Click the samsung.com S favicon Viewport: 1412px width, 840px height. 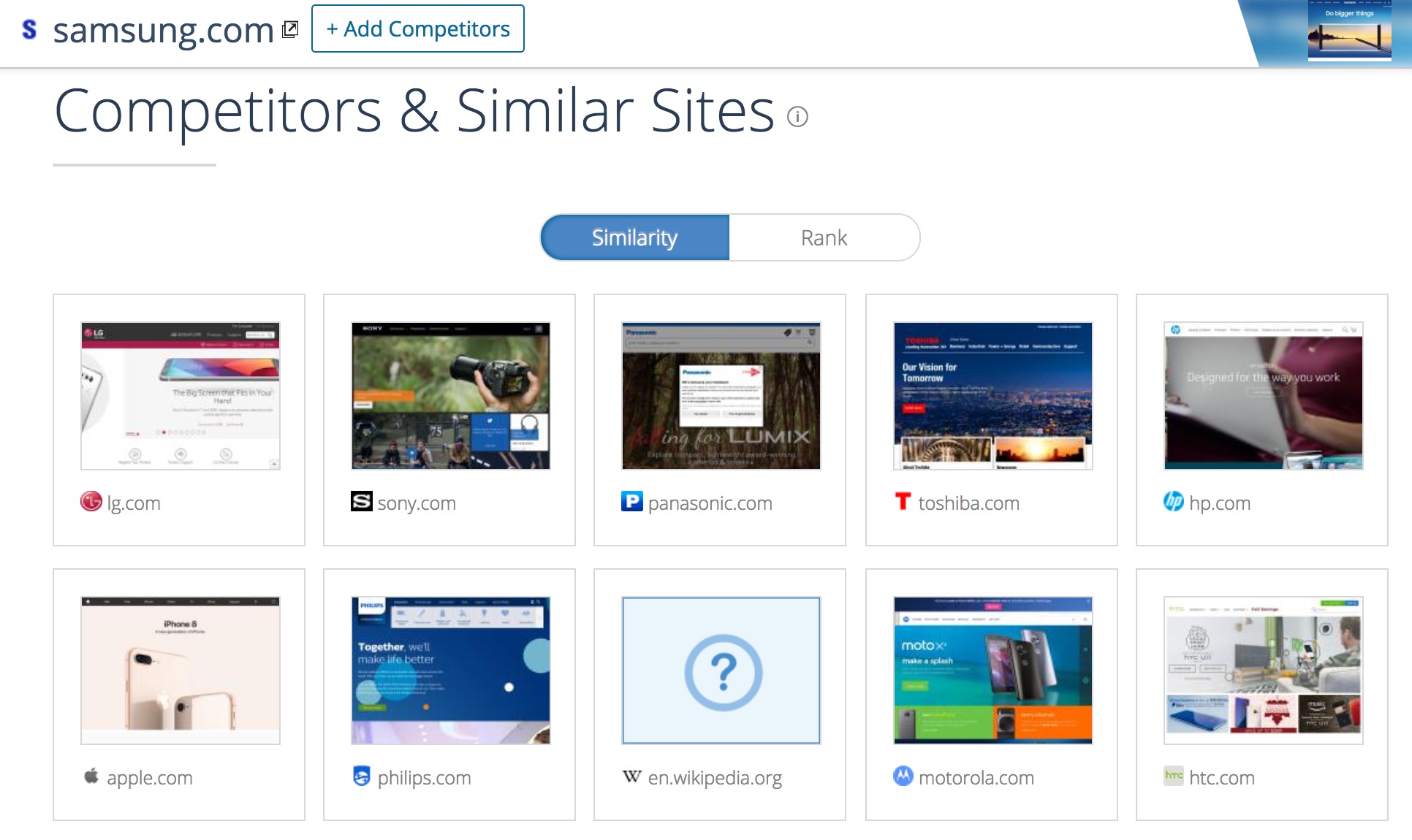click(29, 29)
